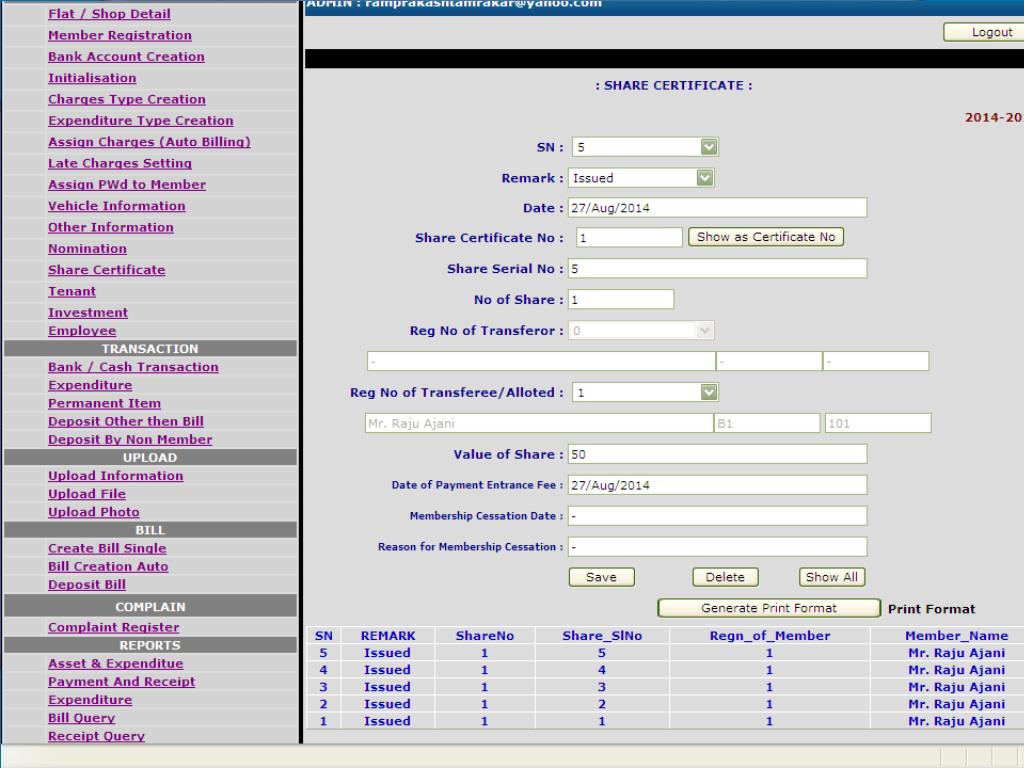Open the Tenant link

point(72,291)
